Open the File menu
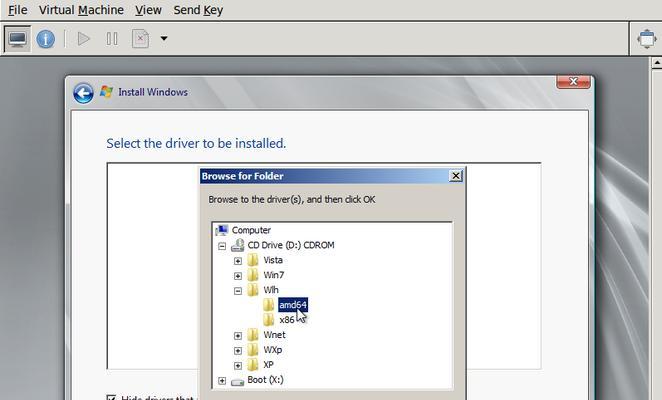This screenshot has height=400, width=662. coord(18,10)
